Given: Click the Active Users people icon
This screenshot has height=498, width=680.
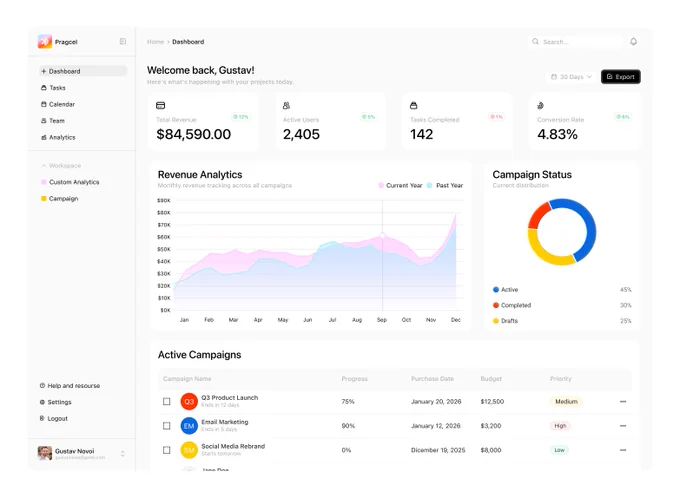Looking at the screenshot, I should (287, 105).
